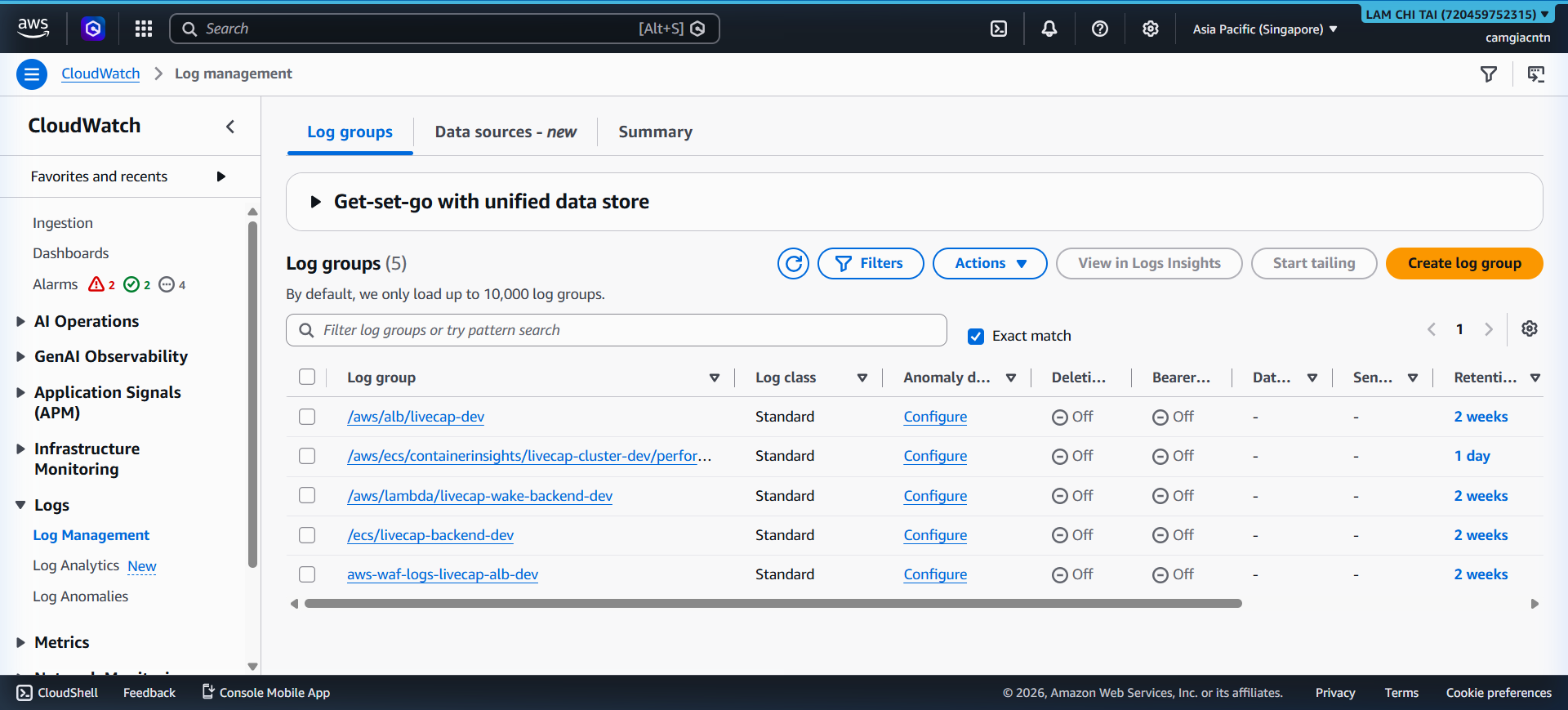Open the AWS home logo
The height and width of the screenshot is (710, 1568).
point(33,28)
